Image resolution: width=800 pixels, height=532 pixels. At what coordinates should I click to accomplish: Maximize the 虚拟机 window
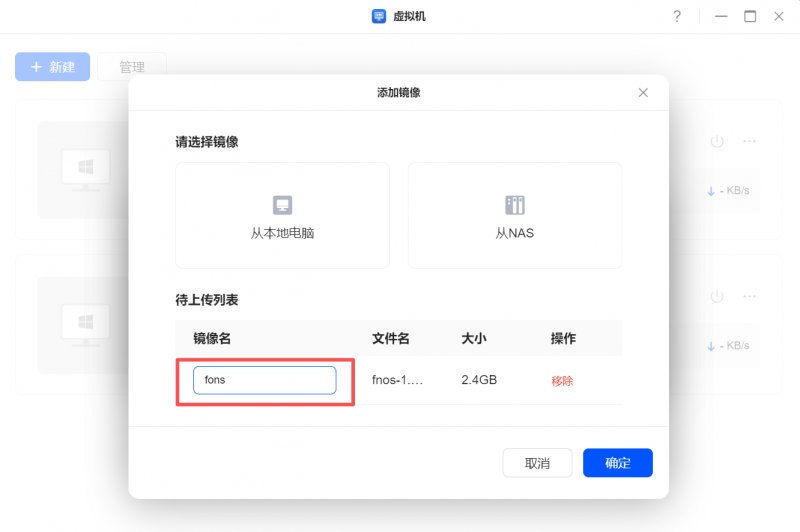[x=750, y=16]
